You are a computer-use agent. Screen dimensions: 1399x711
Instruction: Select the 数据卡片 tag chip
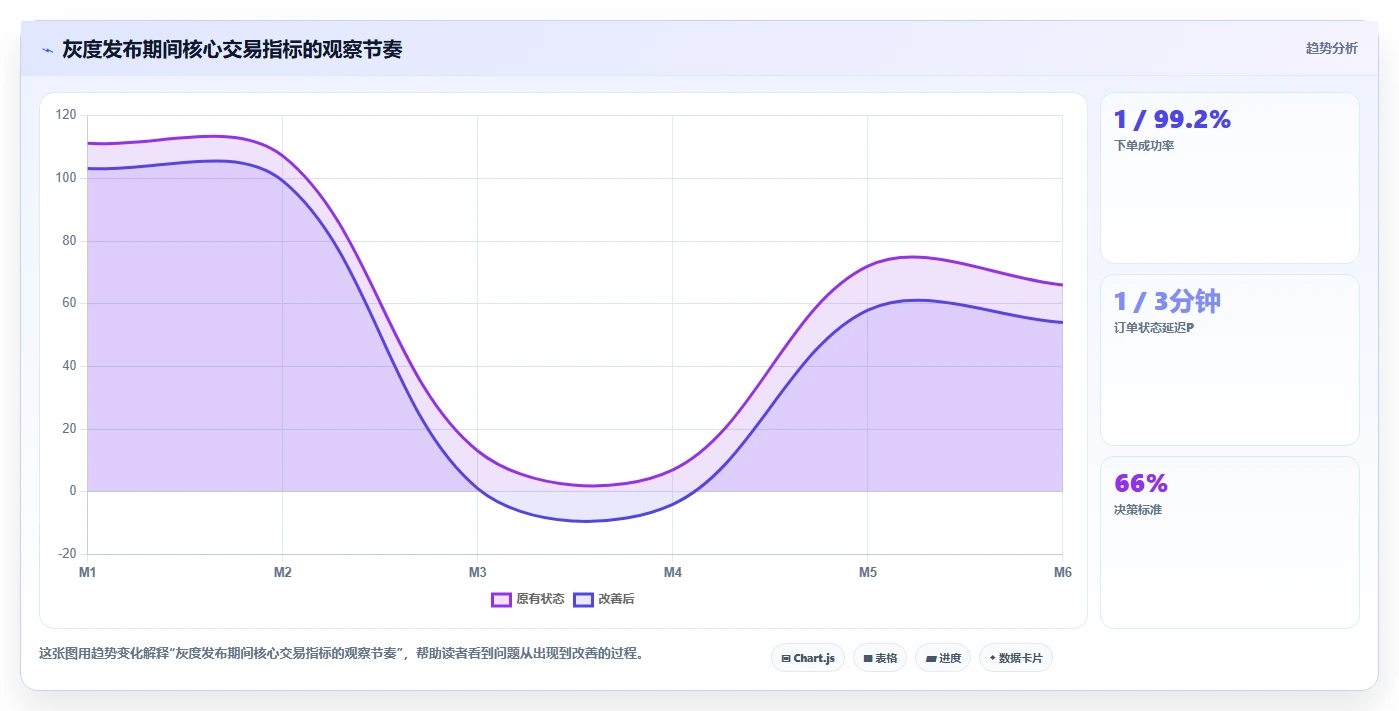1016,658
